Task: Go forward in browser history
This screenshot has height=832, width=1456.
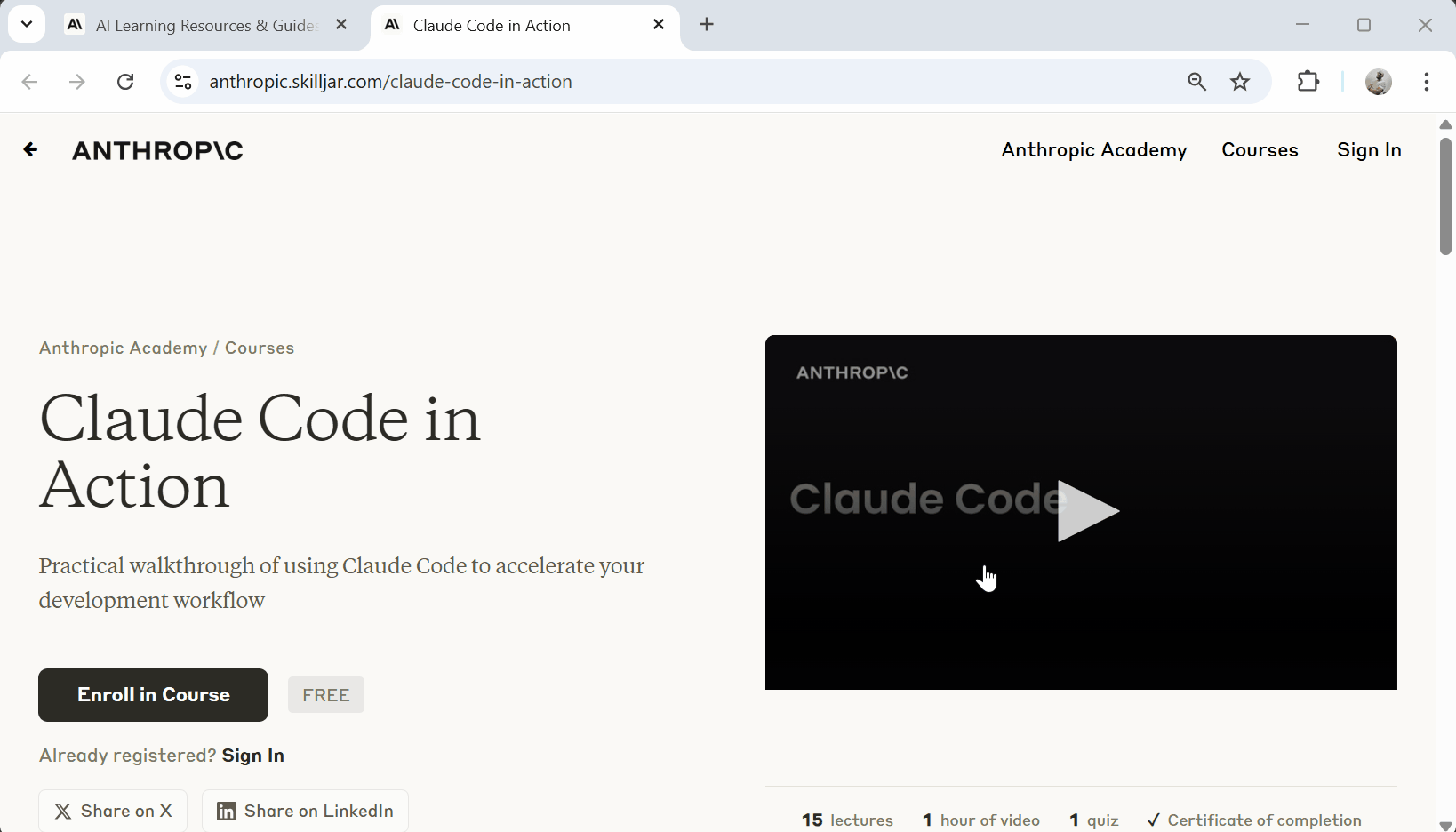Action: (x=77, y=82)
